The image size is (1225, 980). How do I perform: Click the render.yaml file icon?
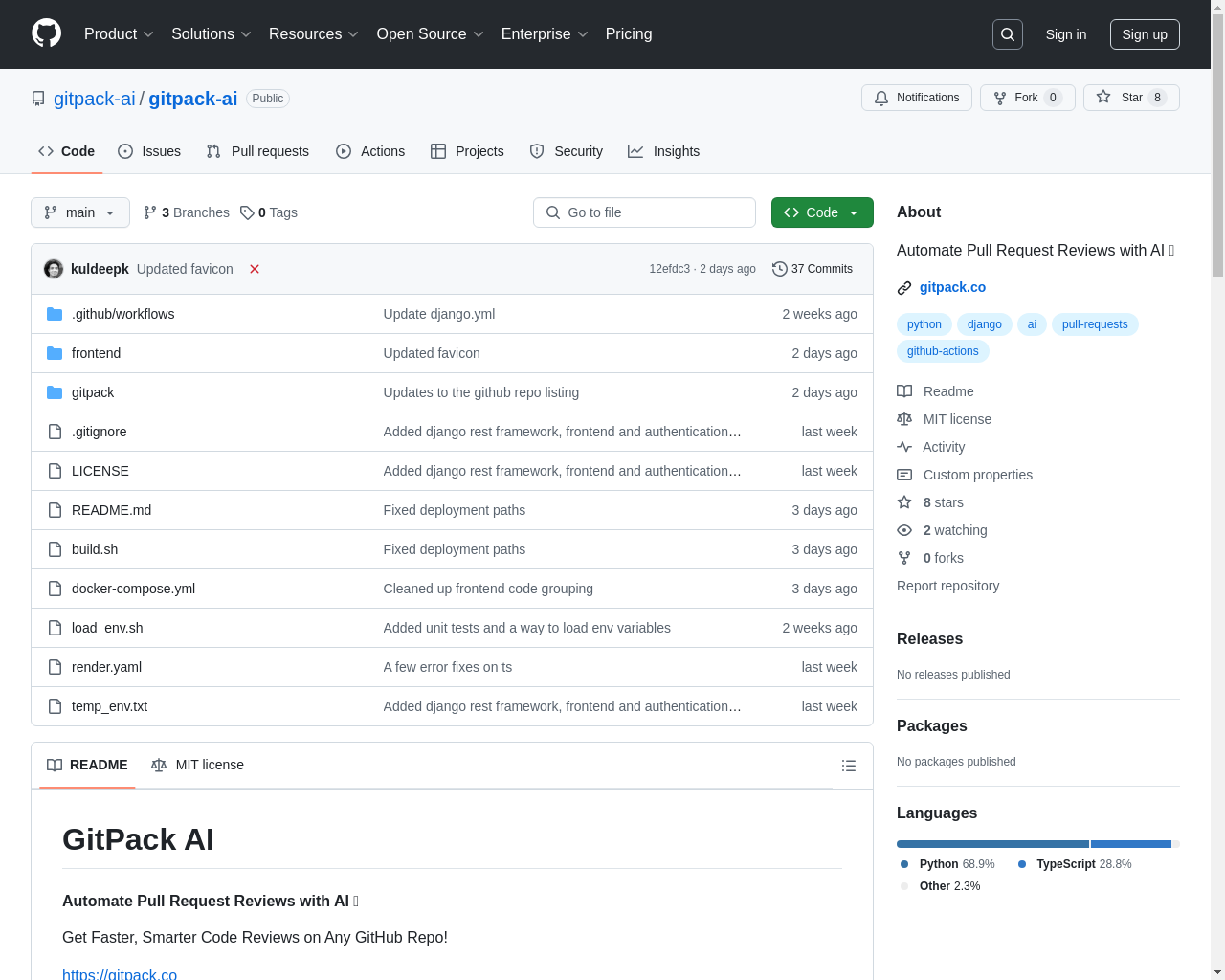[x=55, y=667]
